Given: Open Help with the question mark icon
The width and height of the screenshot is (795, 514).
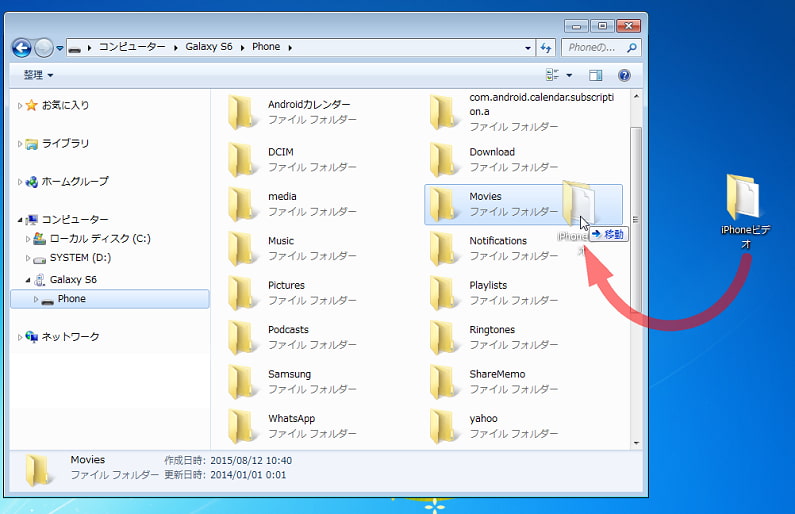Looking at the screenshot, I should 624,75.
